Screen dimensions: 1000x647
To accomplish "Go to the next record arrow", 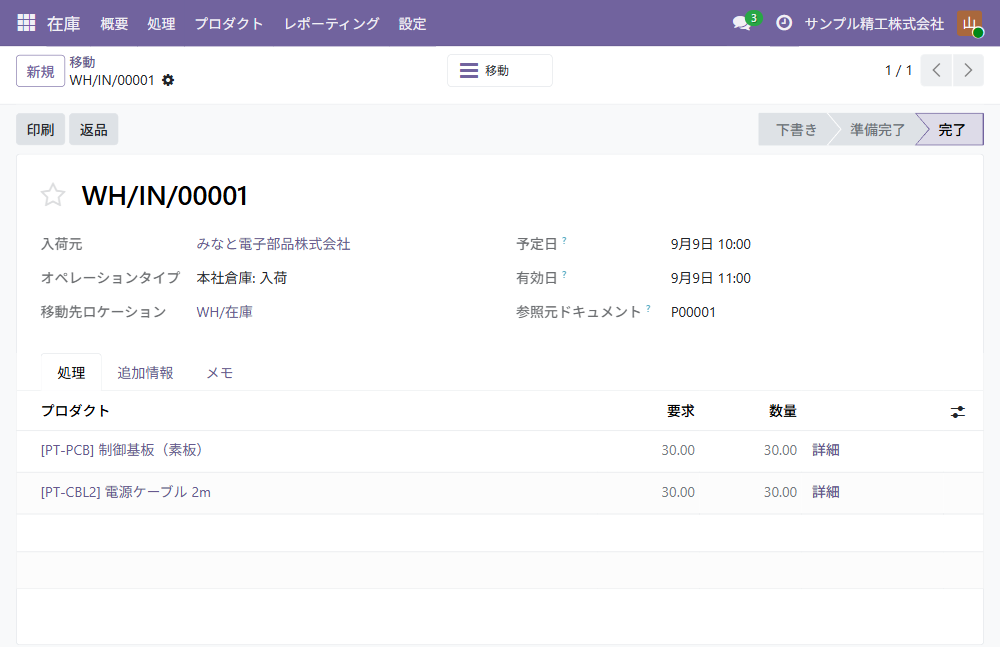I will coord(968,70).
